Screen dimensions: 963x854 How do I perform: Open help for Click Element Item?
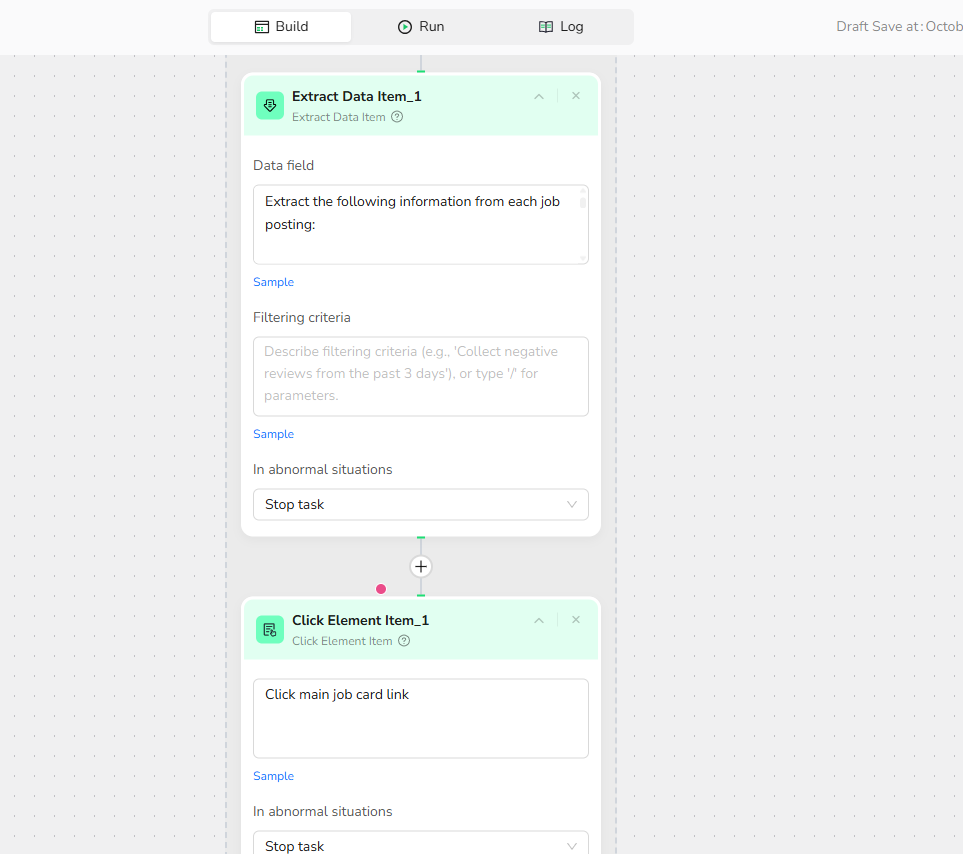coord(404,641)
